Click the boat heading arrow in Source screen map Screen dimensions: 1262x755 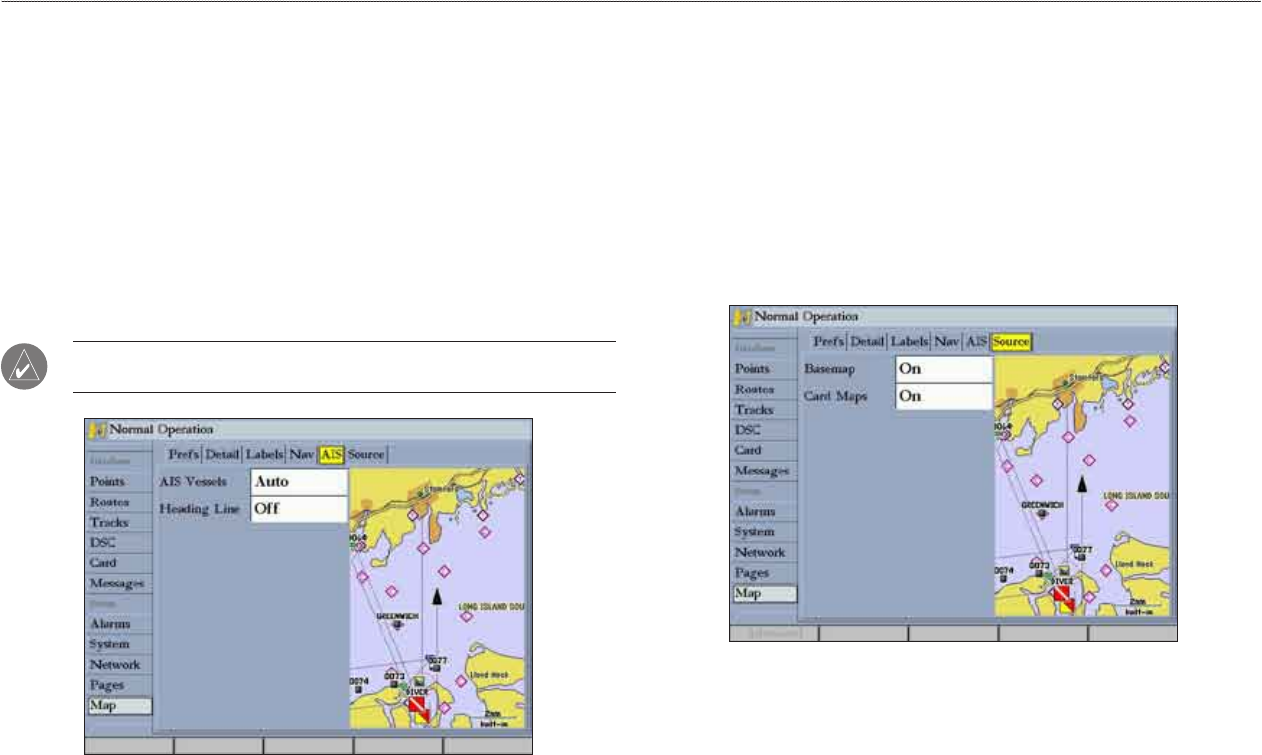pyautogui.click(x=1081, y=485)
